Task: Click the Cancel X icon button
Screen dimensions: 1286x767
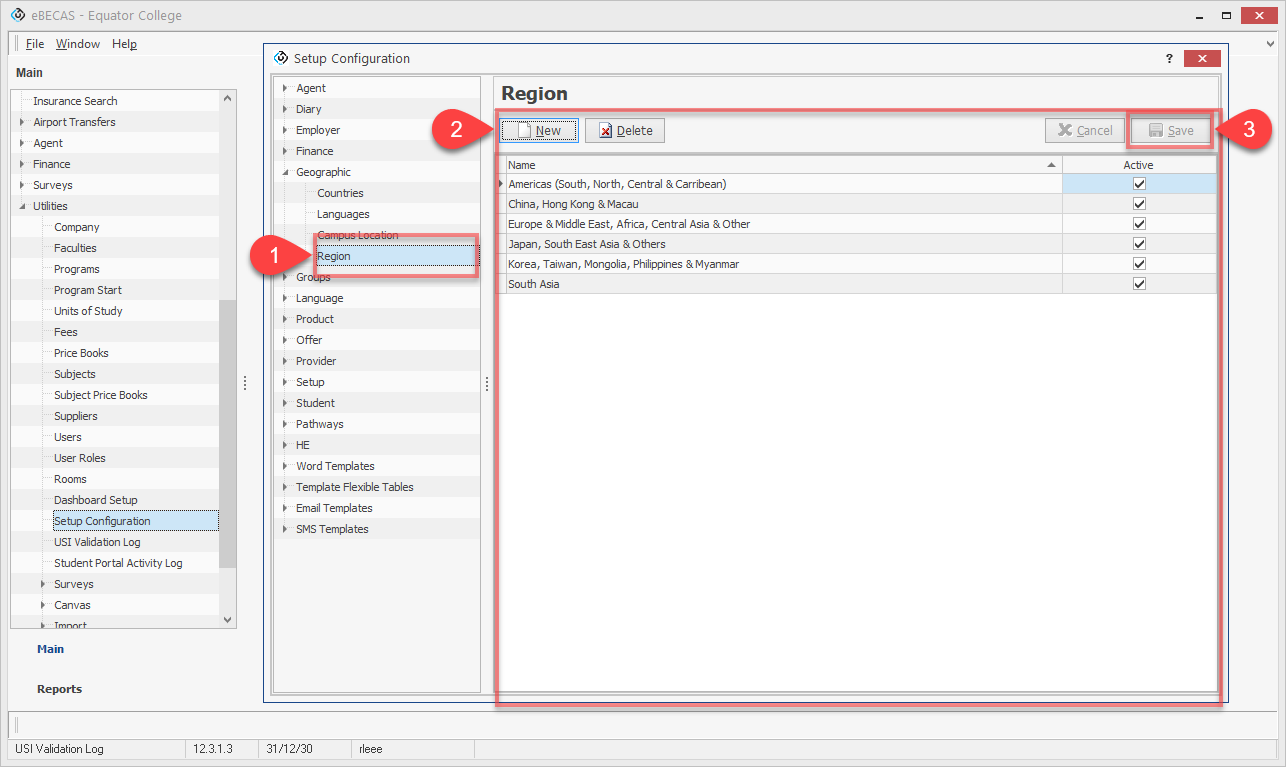Action: point(1065,131)
